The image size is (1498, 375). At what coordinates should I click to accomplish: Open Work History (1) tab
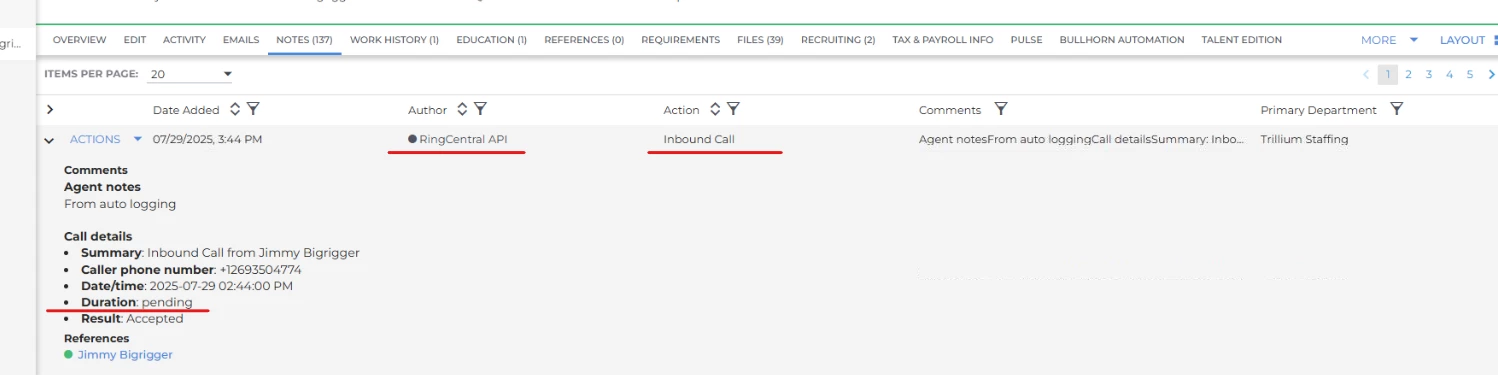click(394, 40)
